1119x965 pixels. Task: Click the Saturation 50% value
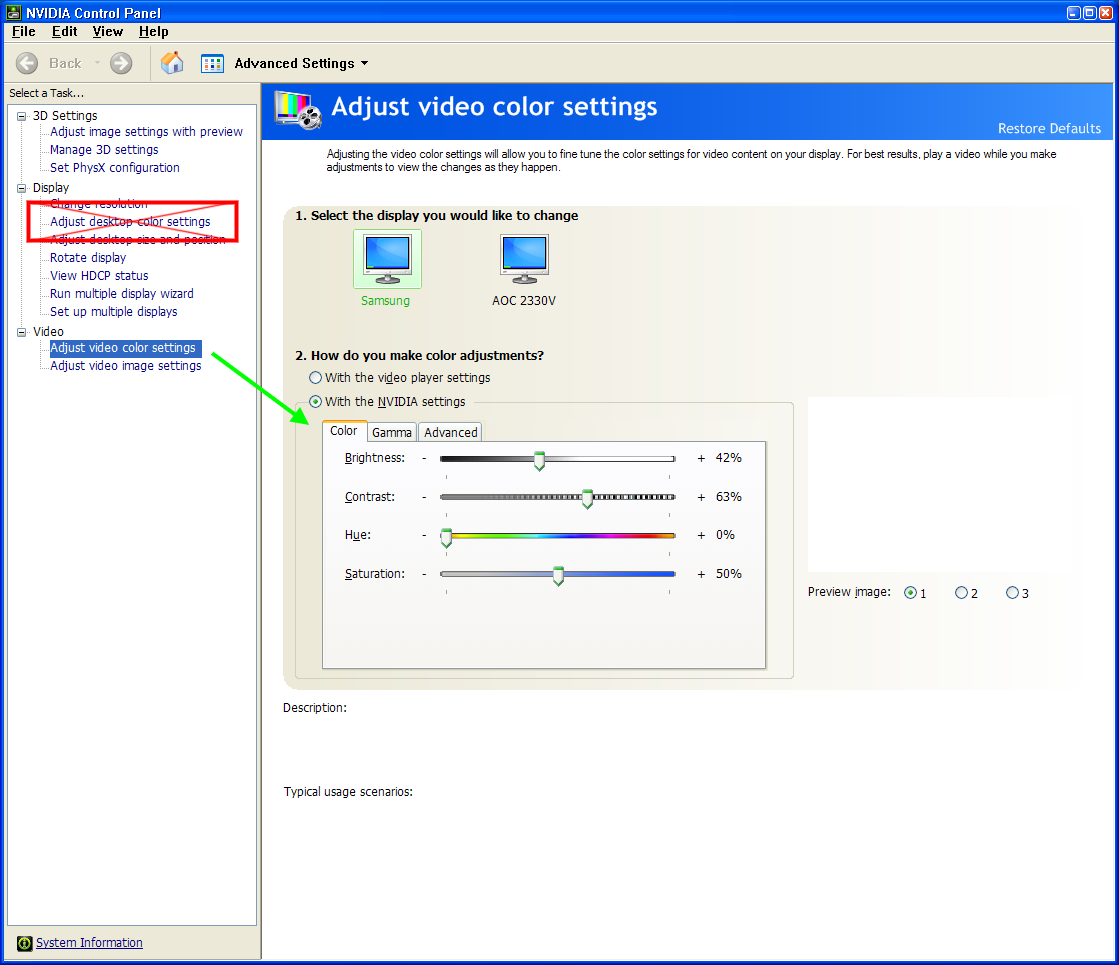click(729, 574)
